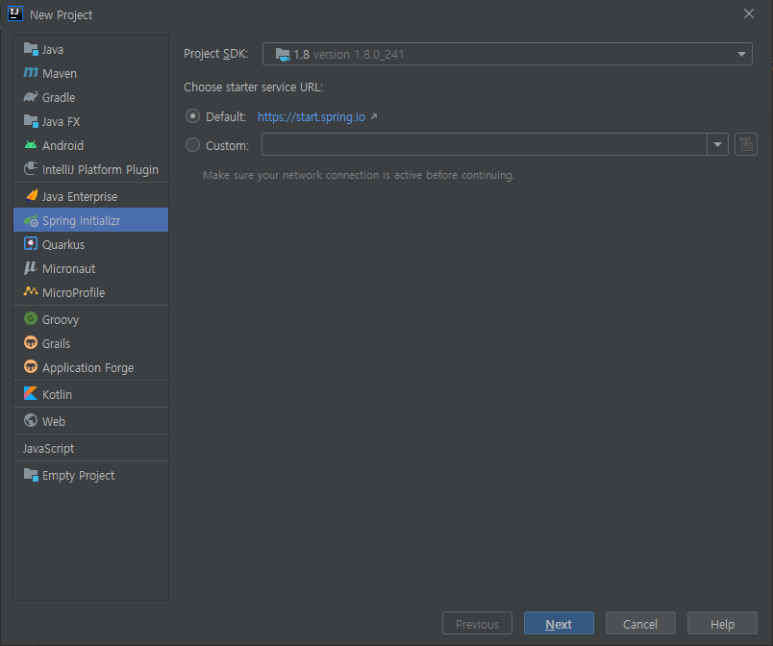
Task: Select the Grails entry text
Action: 56,344
